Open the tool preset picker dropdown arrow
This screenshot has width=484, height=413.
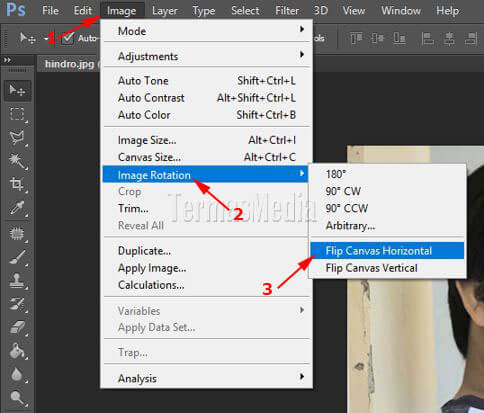[46, 39]
